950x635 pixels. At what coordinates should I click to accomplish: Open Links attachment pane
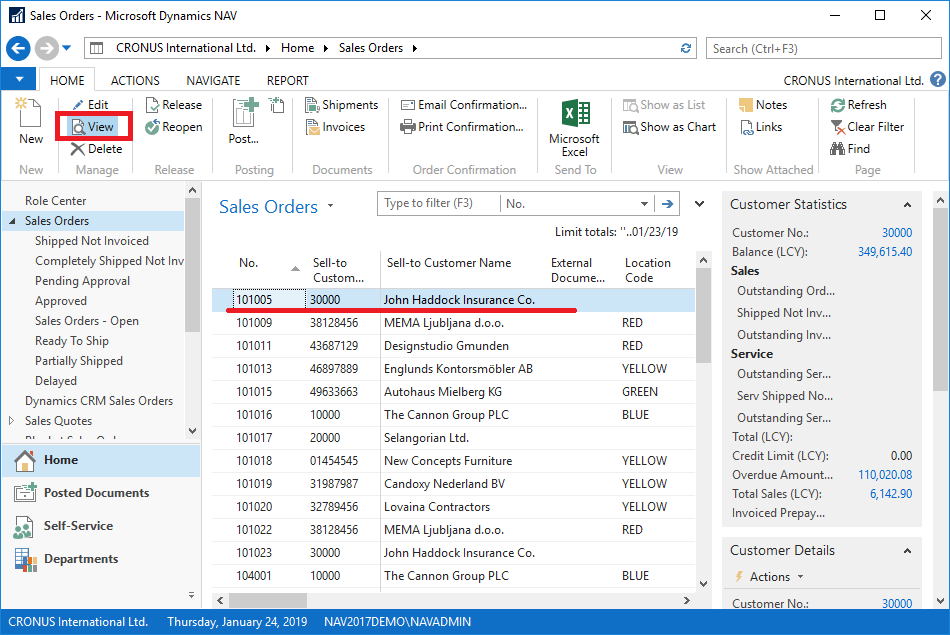760,127
